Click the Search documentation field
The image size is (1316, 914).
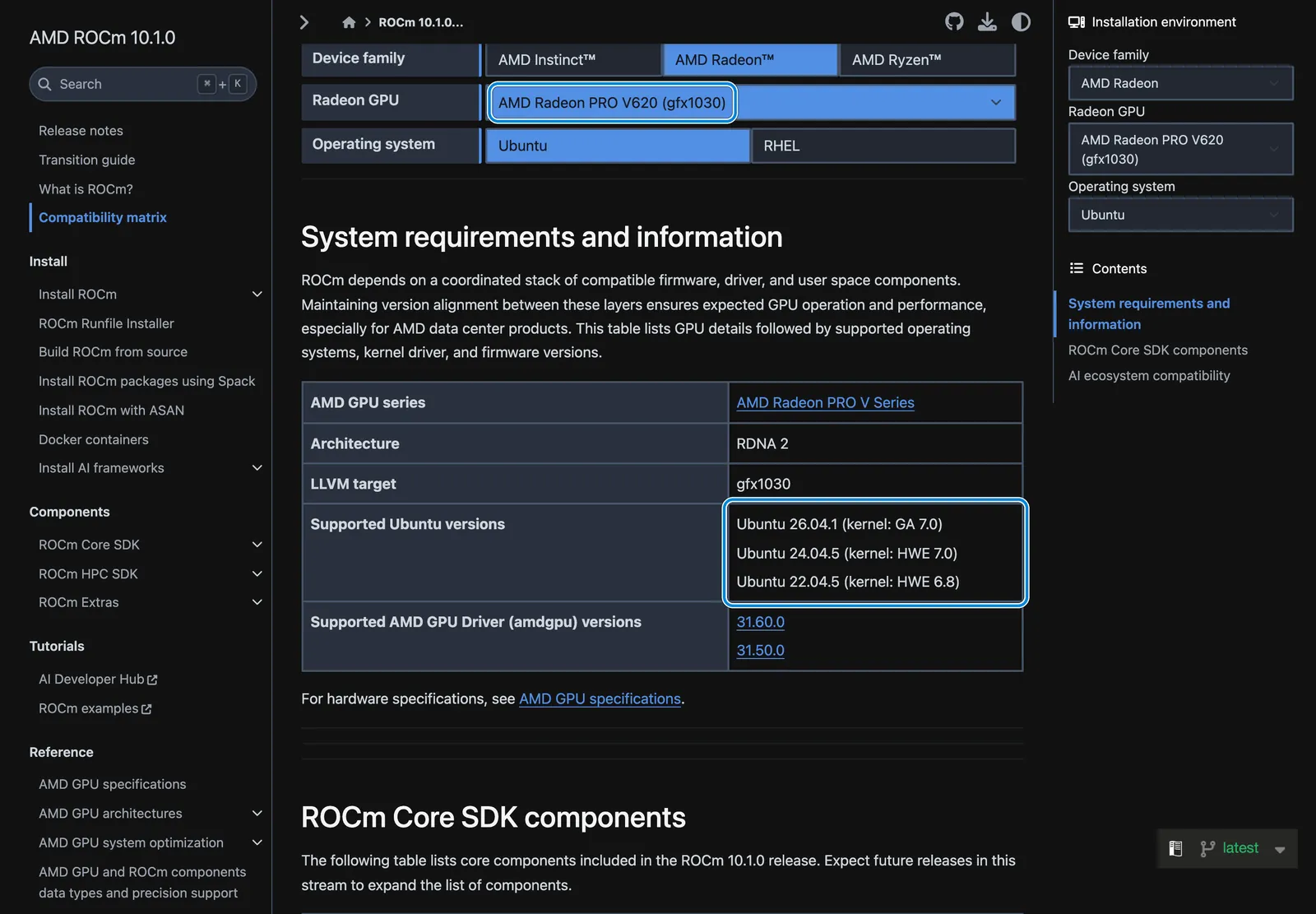143,84
